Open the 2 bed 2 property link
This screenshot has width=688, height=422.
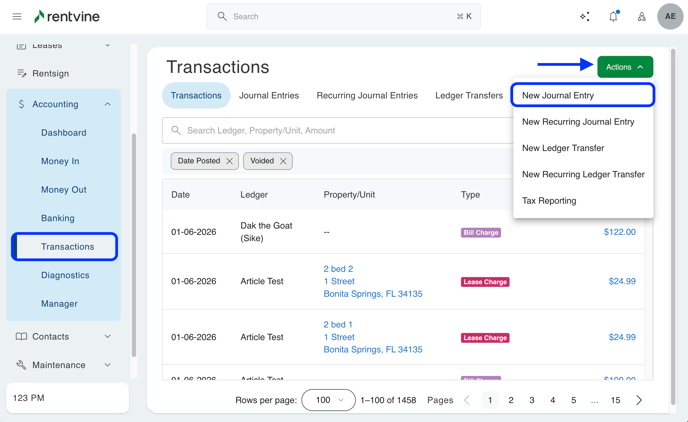[x=338, y=269]
